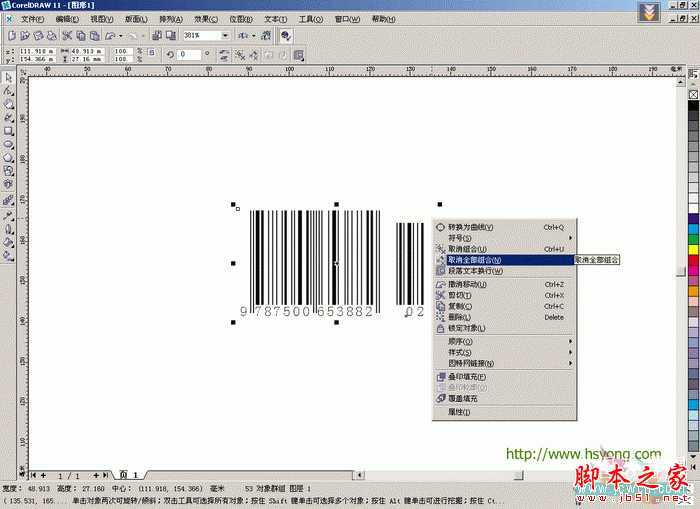Toggle the proportional scale lock button
This screenshot has width=700, height=509.
(x=151, y=52)
